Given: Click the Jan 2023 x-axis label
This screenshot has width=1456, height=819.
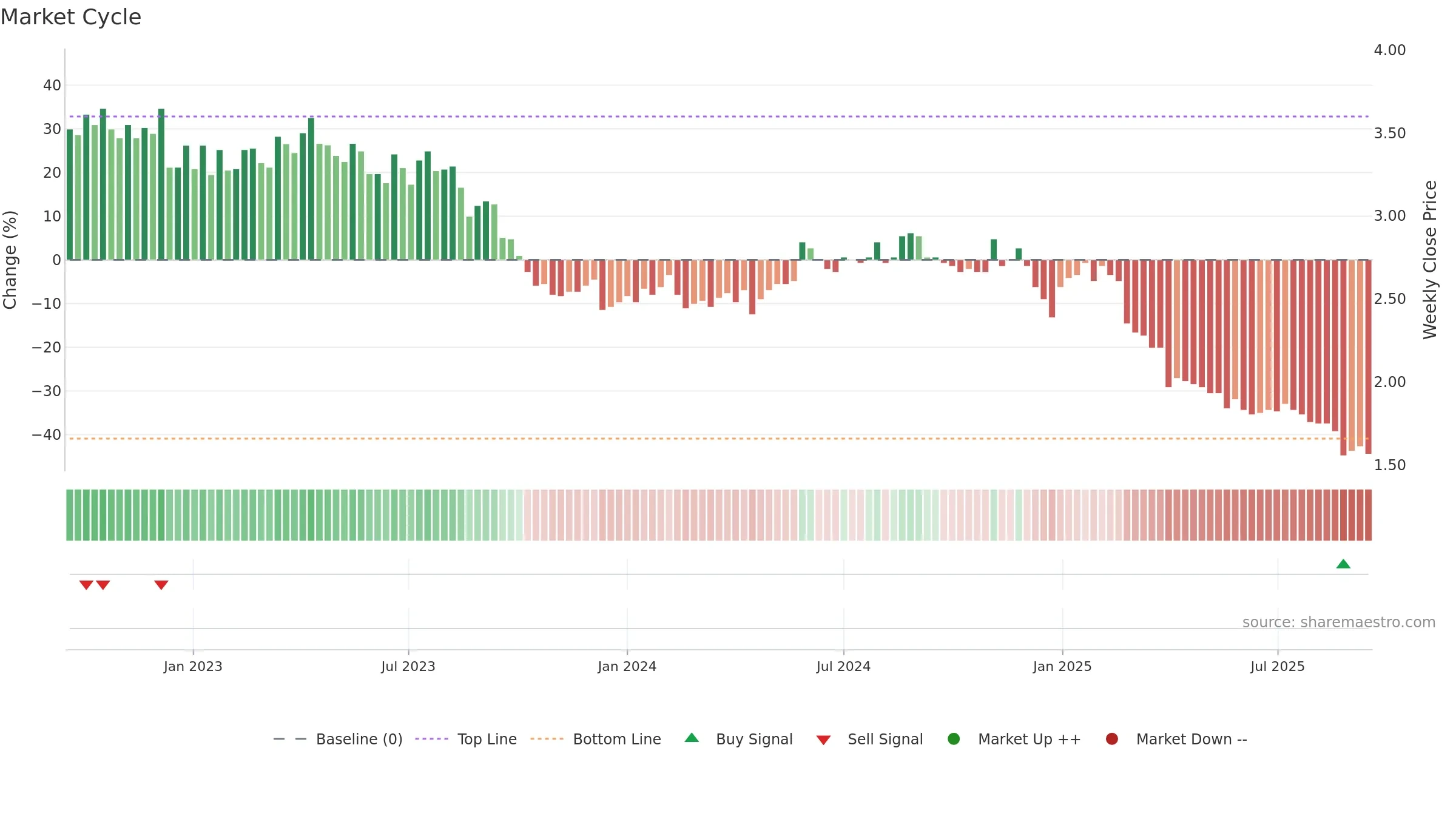Looking at the screenshot, I should click(193, 667).
